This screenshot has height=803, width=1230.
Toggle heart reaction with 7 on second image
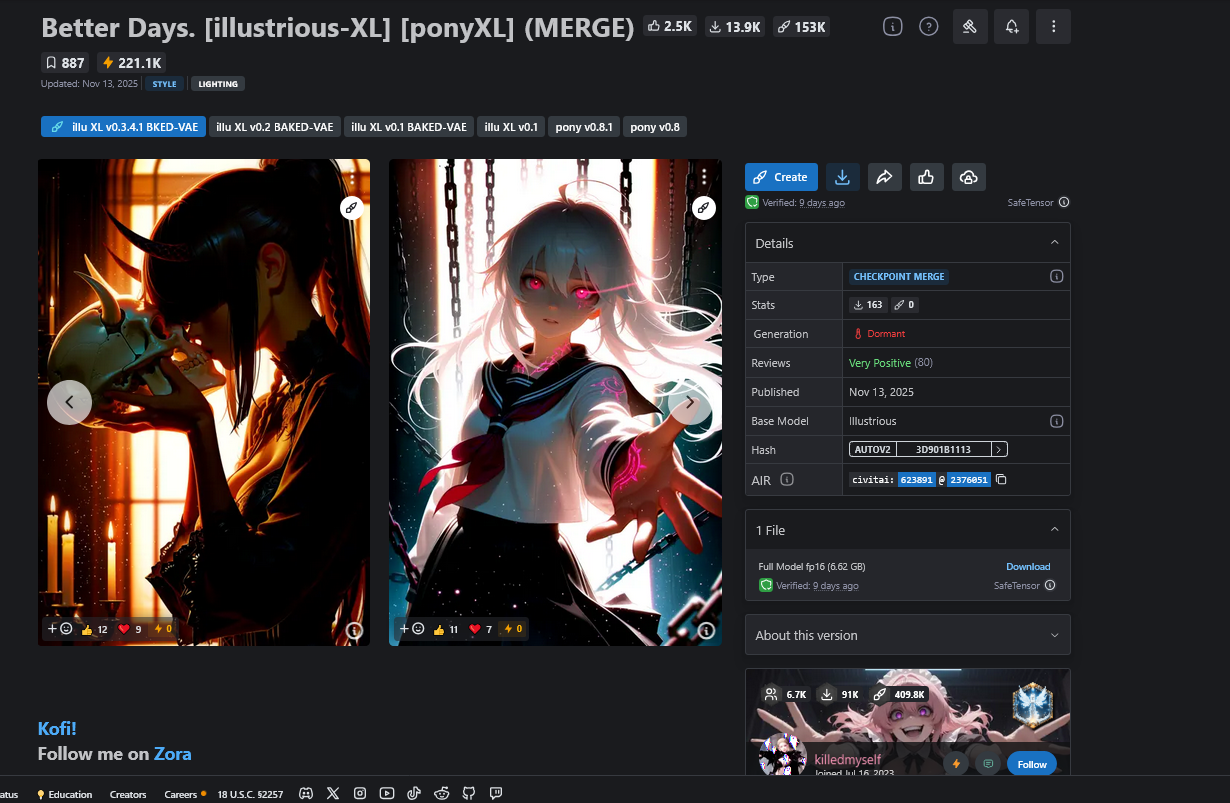pyautogui.click(x=483, y=629)
